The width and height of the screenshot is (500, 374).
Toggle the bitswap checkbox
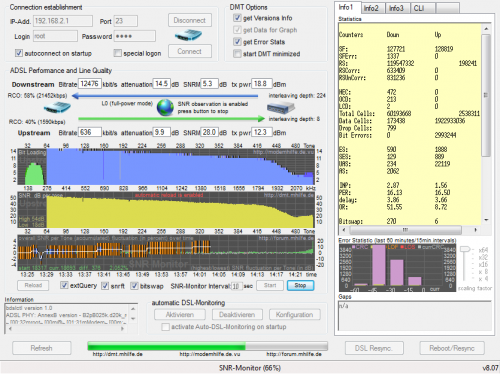pos(134,286)
